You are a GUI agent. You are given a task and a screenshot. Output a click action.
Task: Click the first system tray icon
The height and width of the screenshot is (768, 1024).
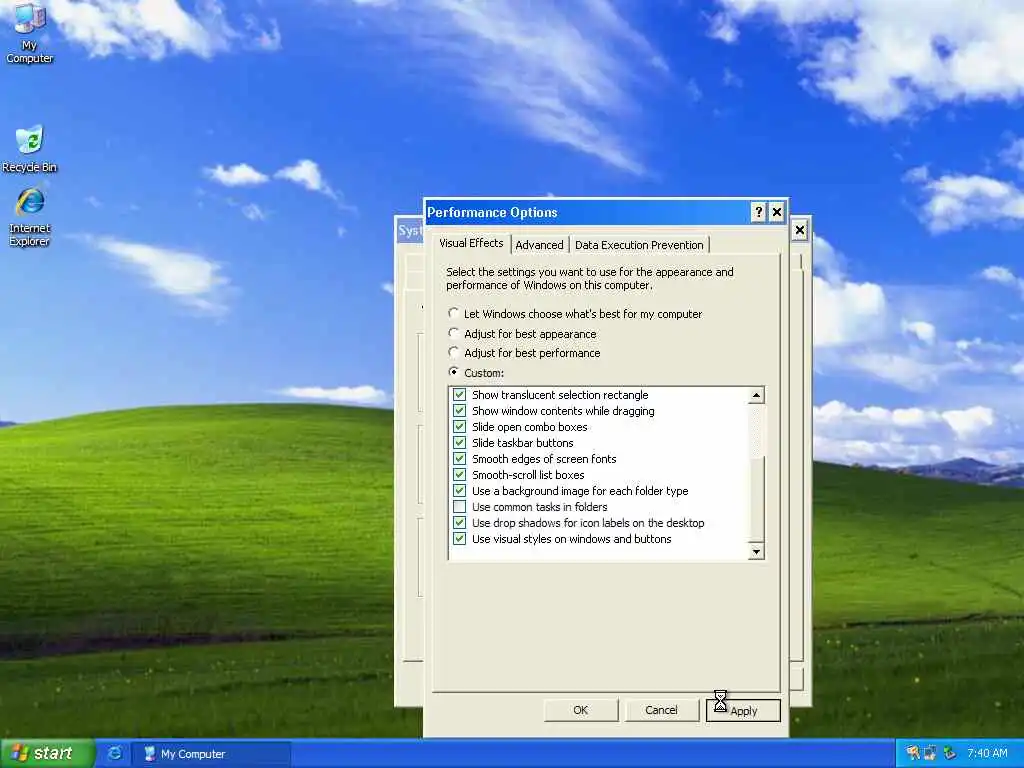pos(912,753)
